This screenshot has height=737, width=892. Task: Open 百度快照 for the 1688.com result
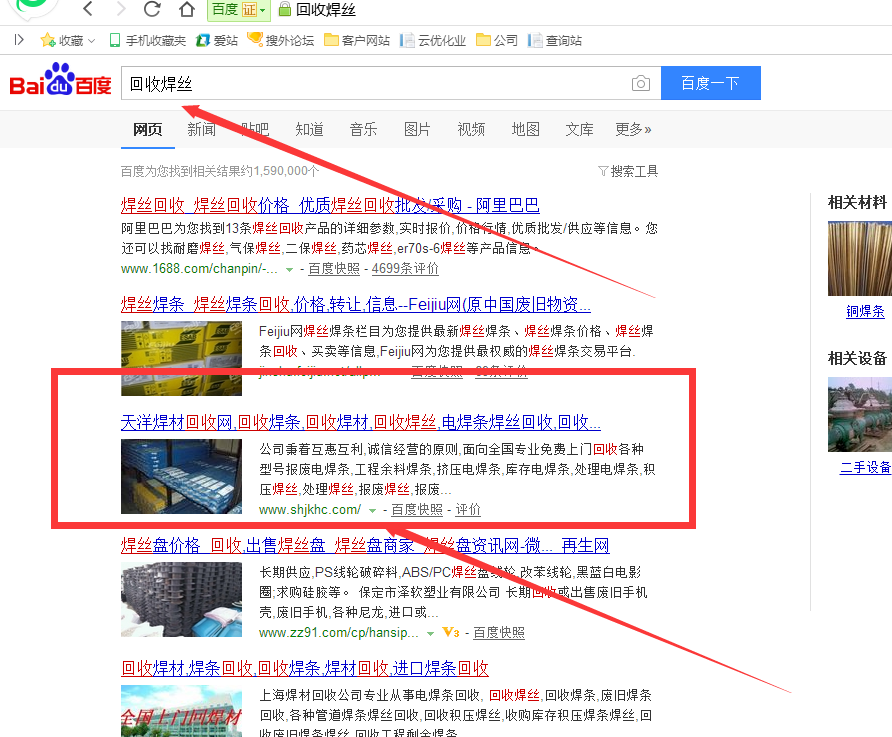click(333, 269)
